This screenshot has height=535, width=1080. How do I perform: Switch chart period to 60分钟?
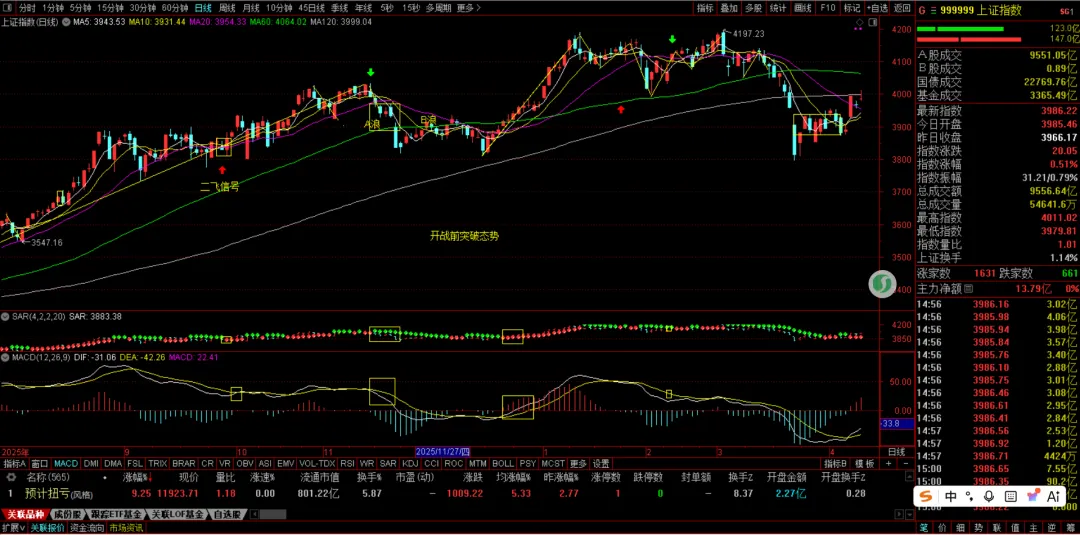(175, 8)
